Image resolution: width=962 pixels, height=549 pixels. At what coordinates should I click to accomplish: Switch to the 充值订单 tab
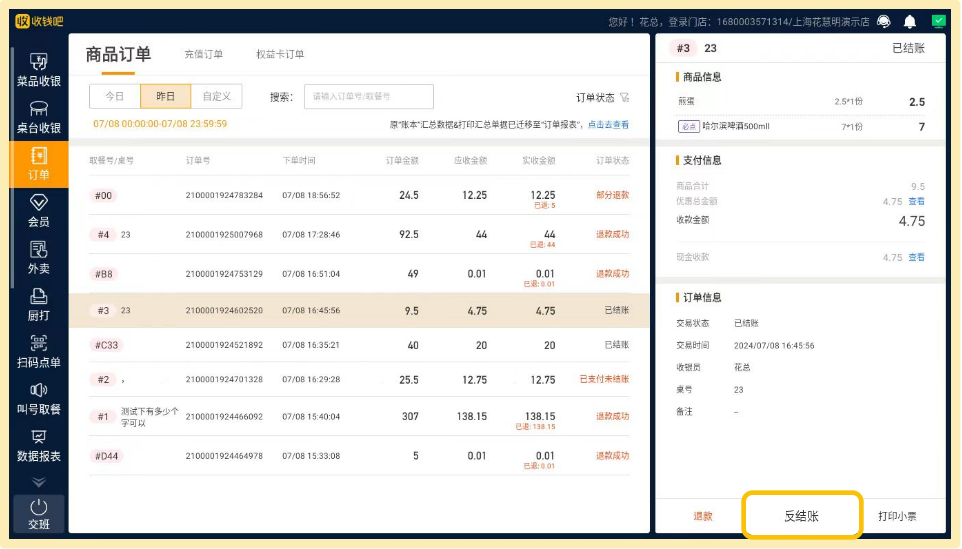coord(204,54)
